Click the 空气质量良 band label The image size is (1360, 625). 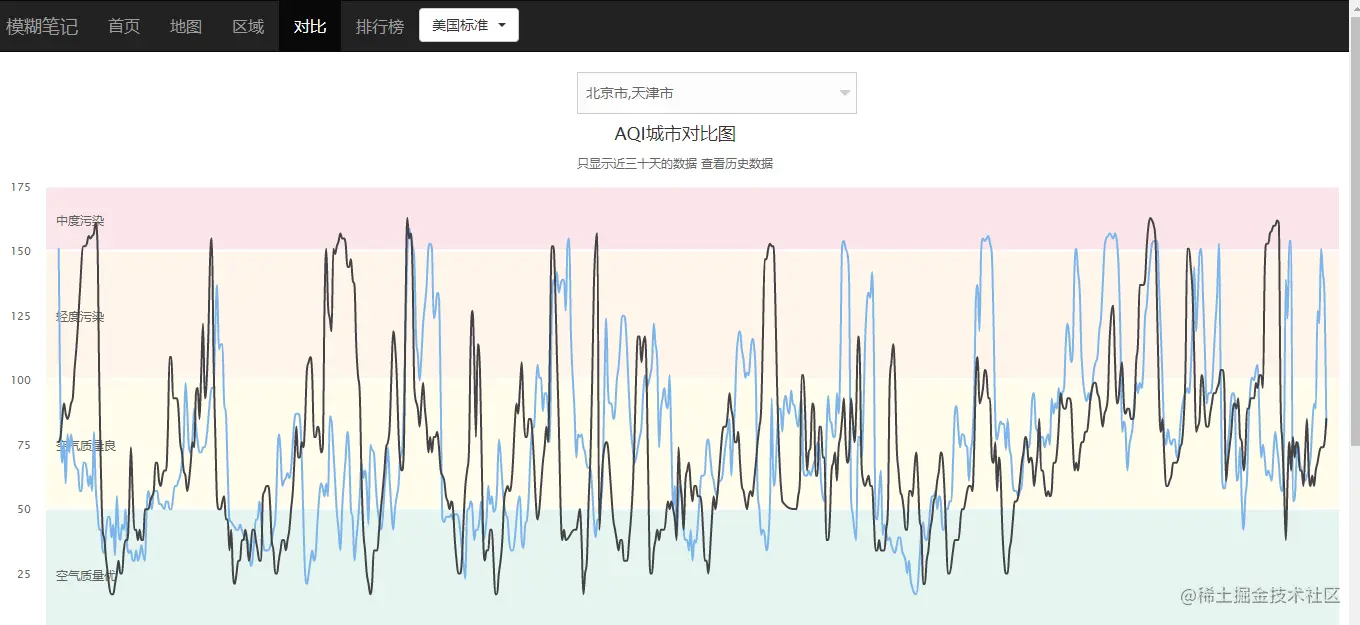click(x=86, y=446)
